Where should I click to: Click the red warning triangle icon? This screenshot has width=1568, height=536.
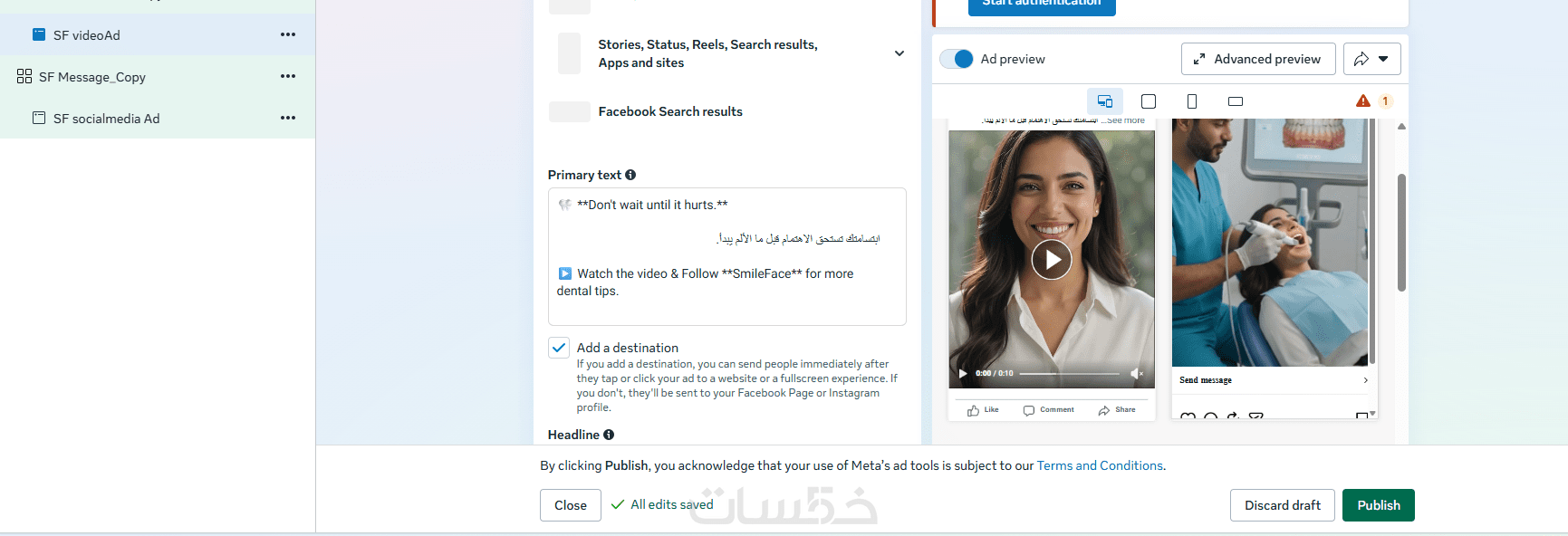1363,100
